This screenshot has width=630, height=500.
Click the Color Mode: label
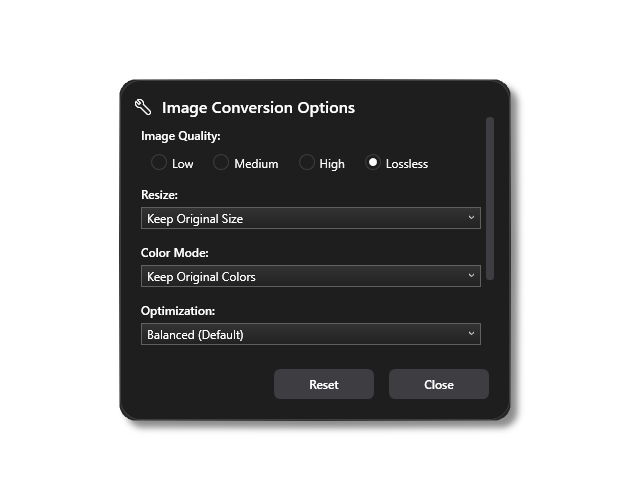coord(174,253)
